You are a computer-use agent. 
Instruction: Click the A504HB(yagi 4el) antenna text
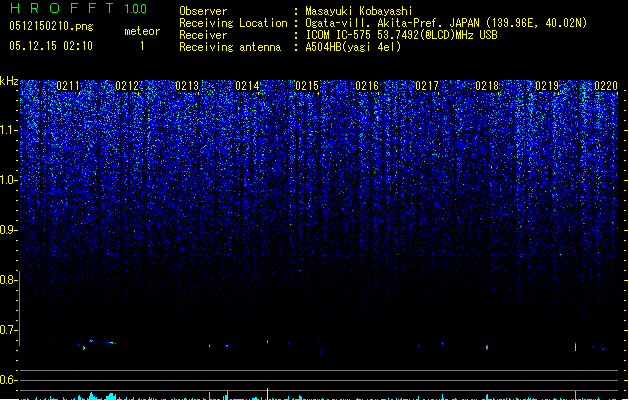(x=353, y=47)
